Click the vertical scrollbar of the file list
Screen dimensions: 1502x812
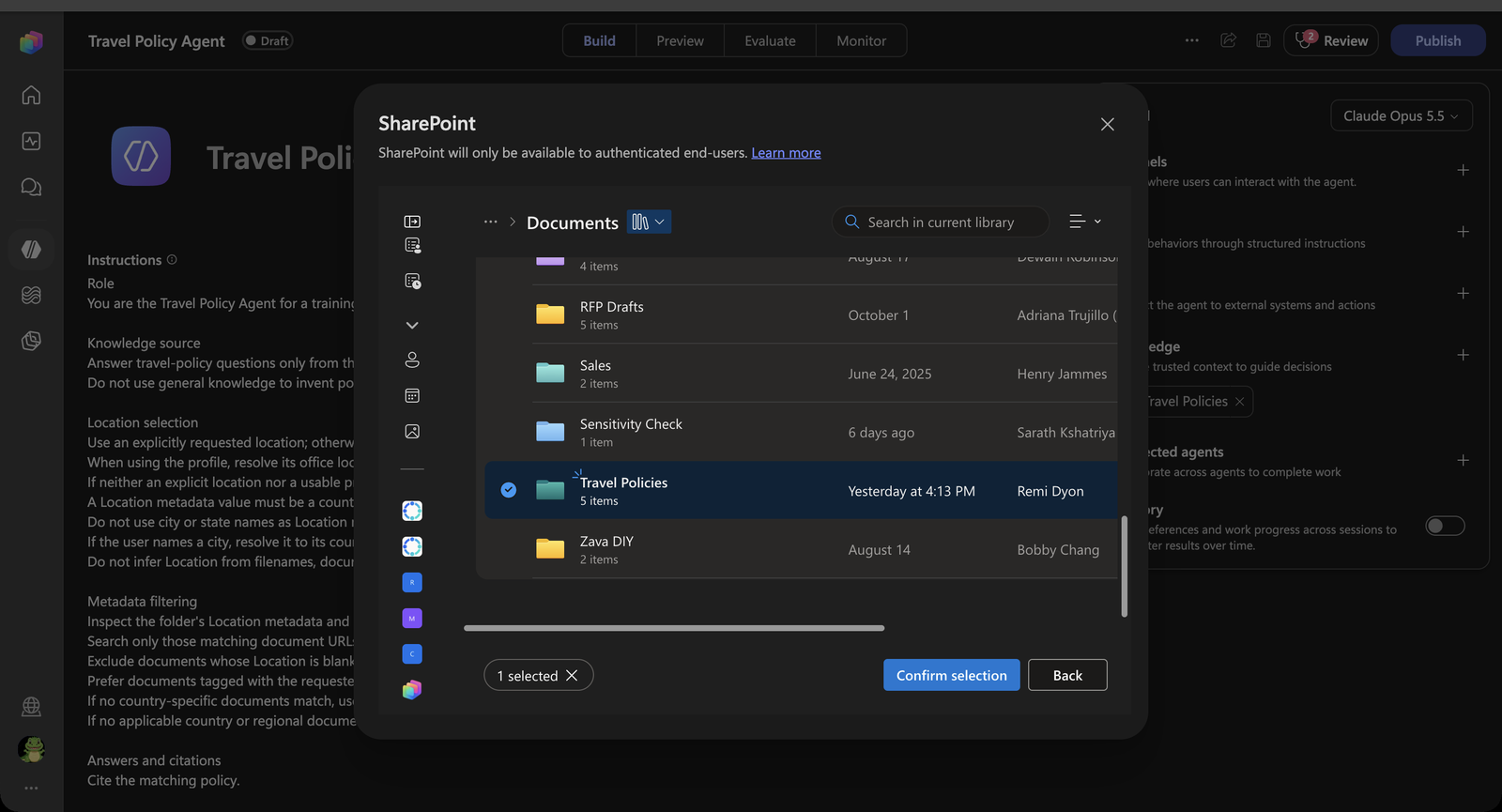[1124, 566]
